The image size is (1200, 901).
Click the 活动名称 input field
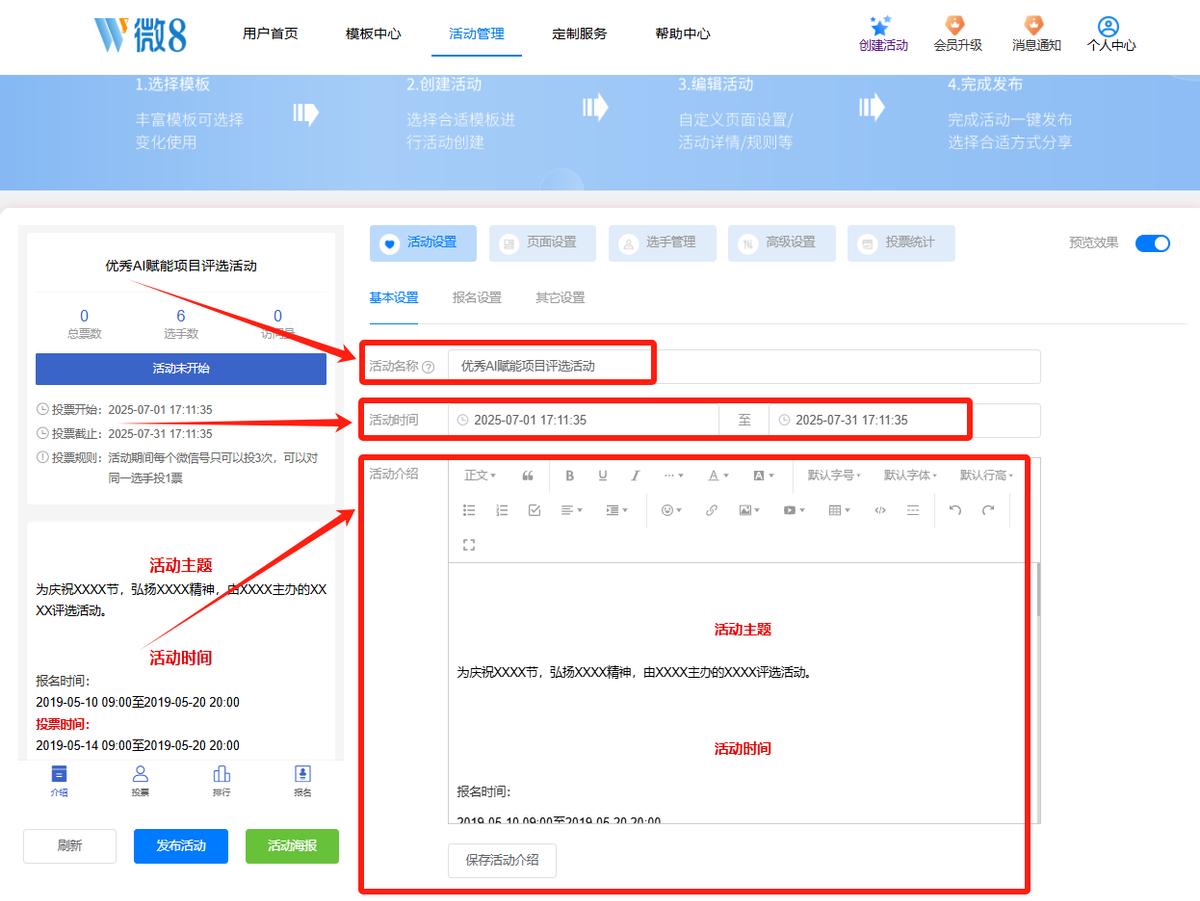click(x=744, y=367)
